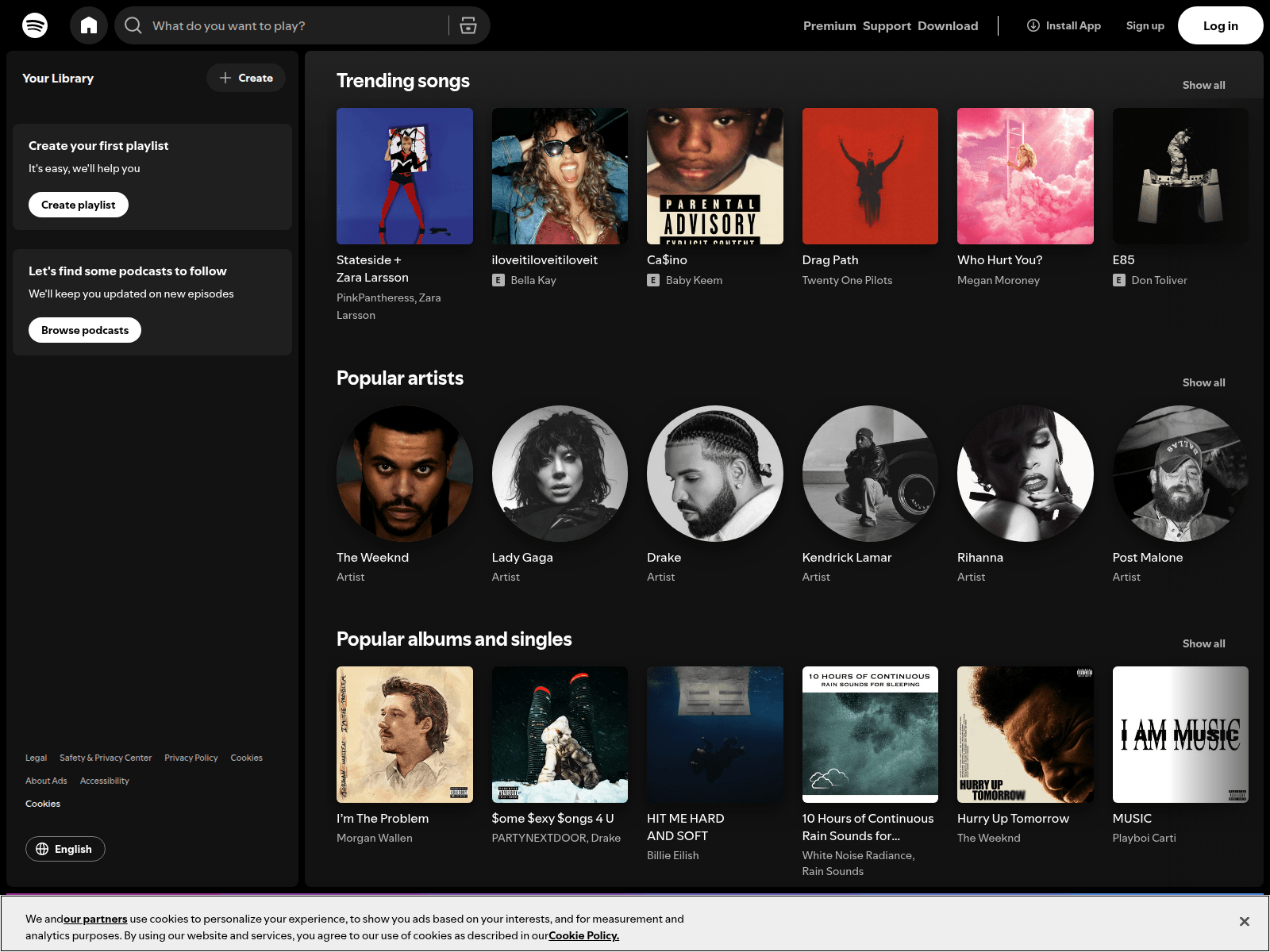This screenshot has width=1270, height=952.
Task: Show all Trending songs
Action: tap(1203, 85)
